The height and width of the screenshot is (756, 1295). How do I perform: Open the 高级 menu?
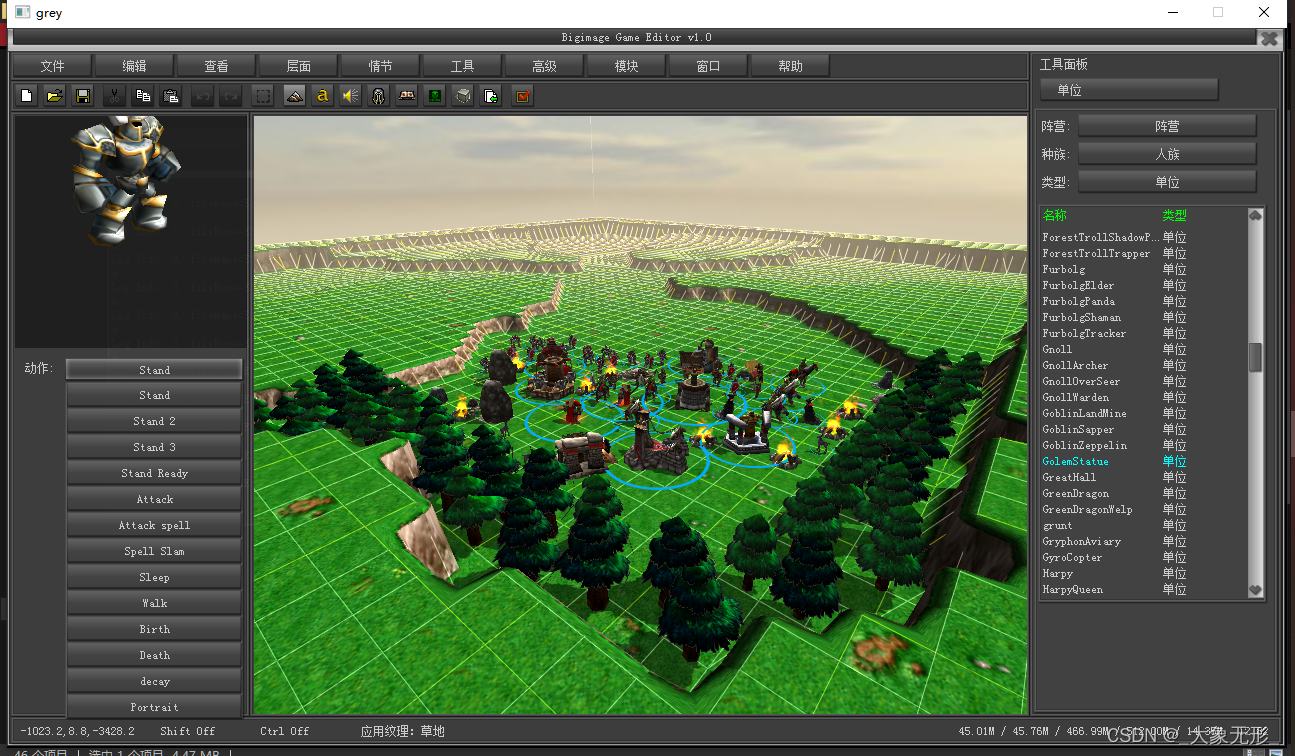coord(544,66)
